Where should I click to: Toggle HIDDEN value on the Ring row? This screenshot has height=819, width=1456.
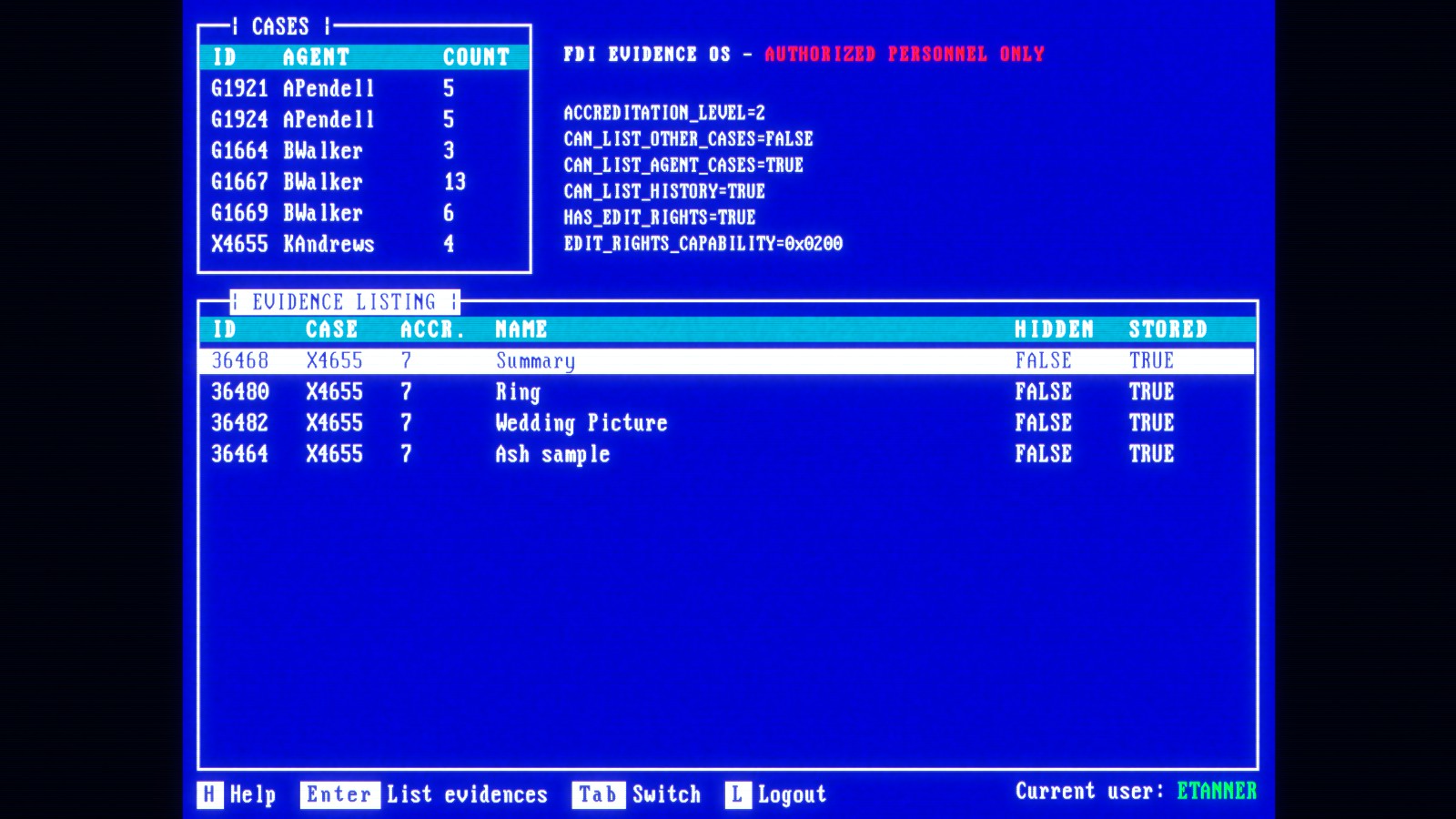tap(1044, 391)
